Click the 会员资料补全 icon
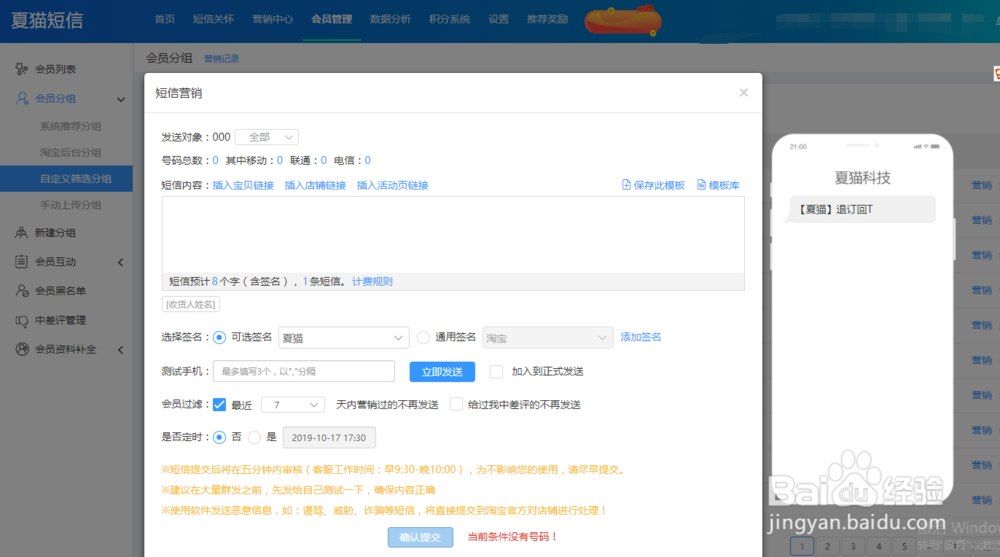Image resolution: width=1000 pixels, height=557 pixels. (22, 349)
